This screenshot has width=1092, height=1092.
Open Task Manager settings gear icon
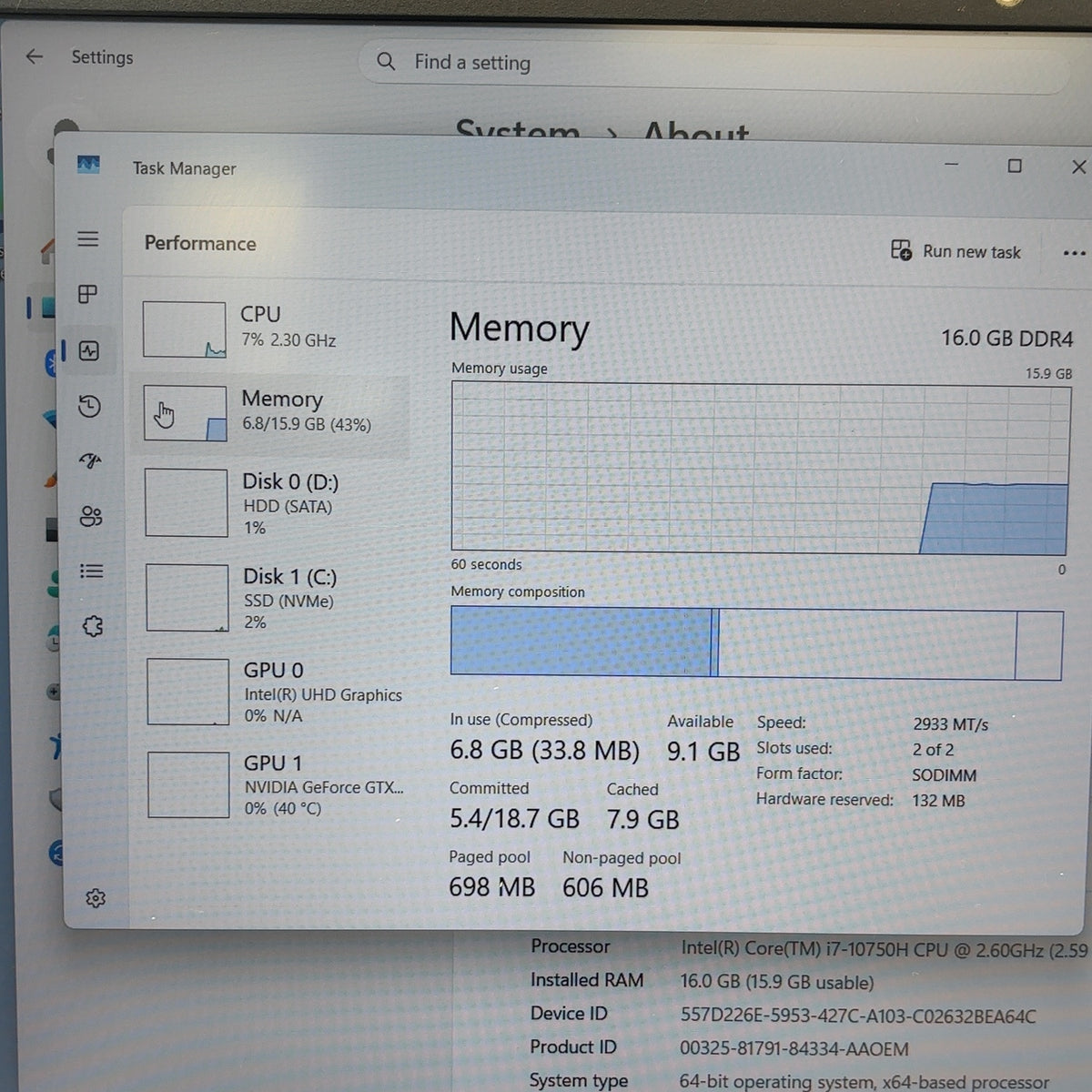96,898
